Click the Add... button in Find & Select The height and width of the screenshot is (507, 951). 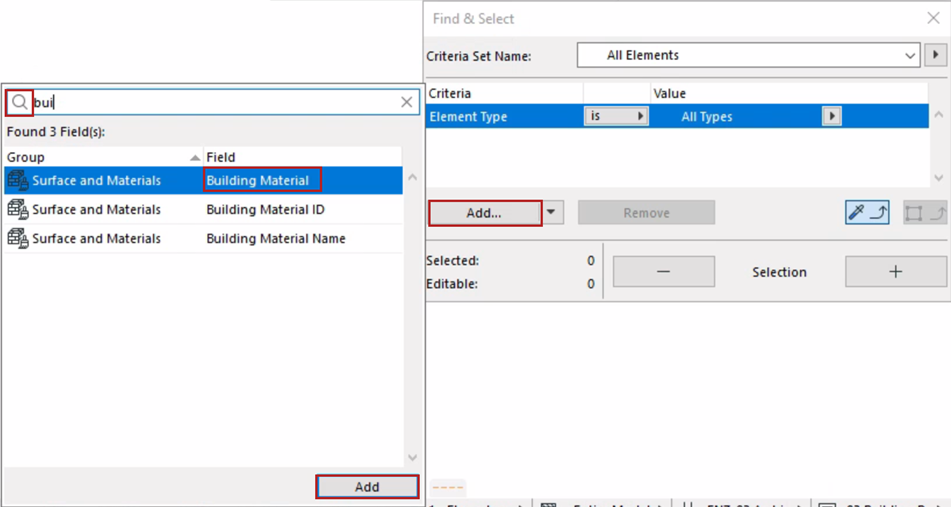pos(485,213)
